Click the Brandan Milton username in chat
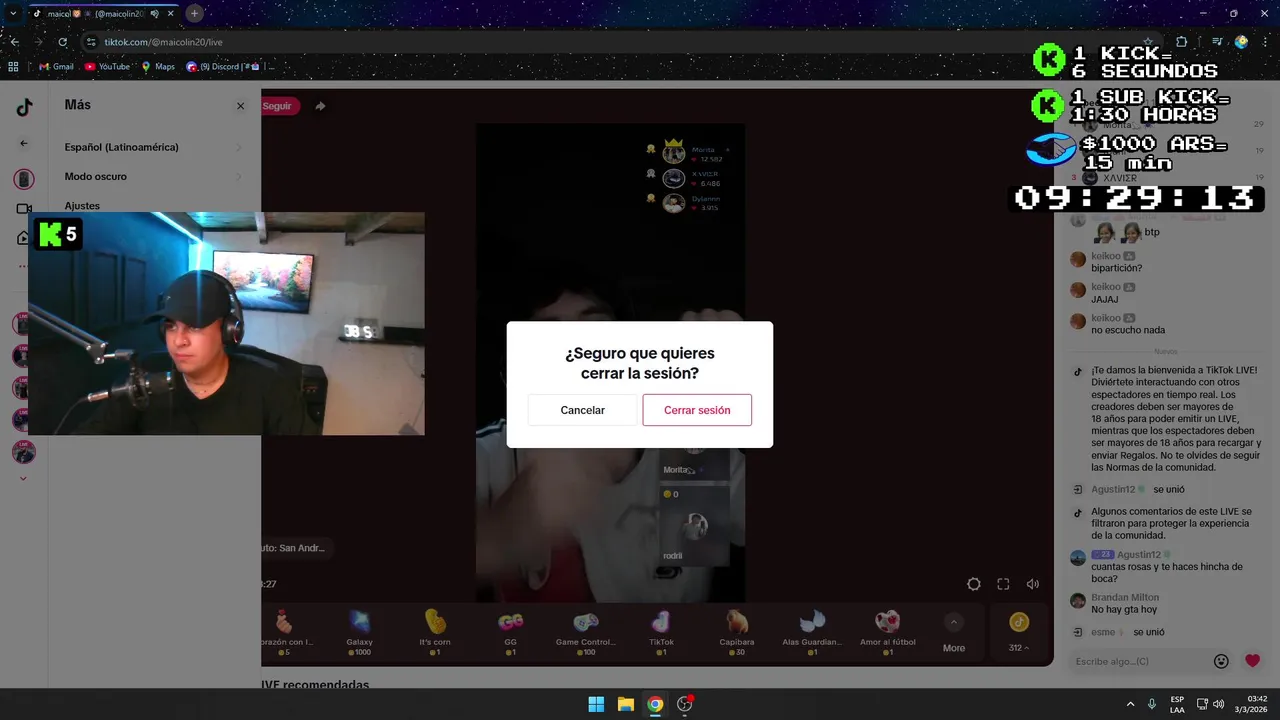This screenshot has height=720, width=1280. pos(1125,597)
